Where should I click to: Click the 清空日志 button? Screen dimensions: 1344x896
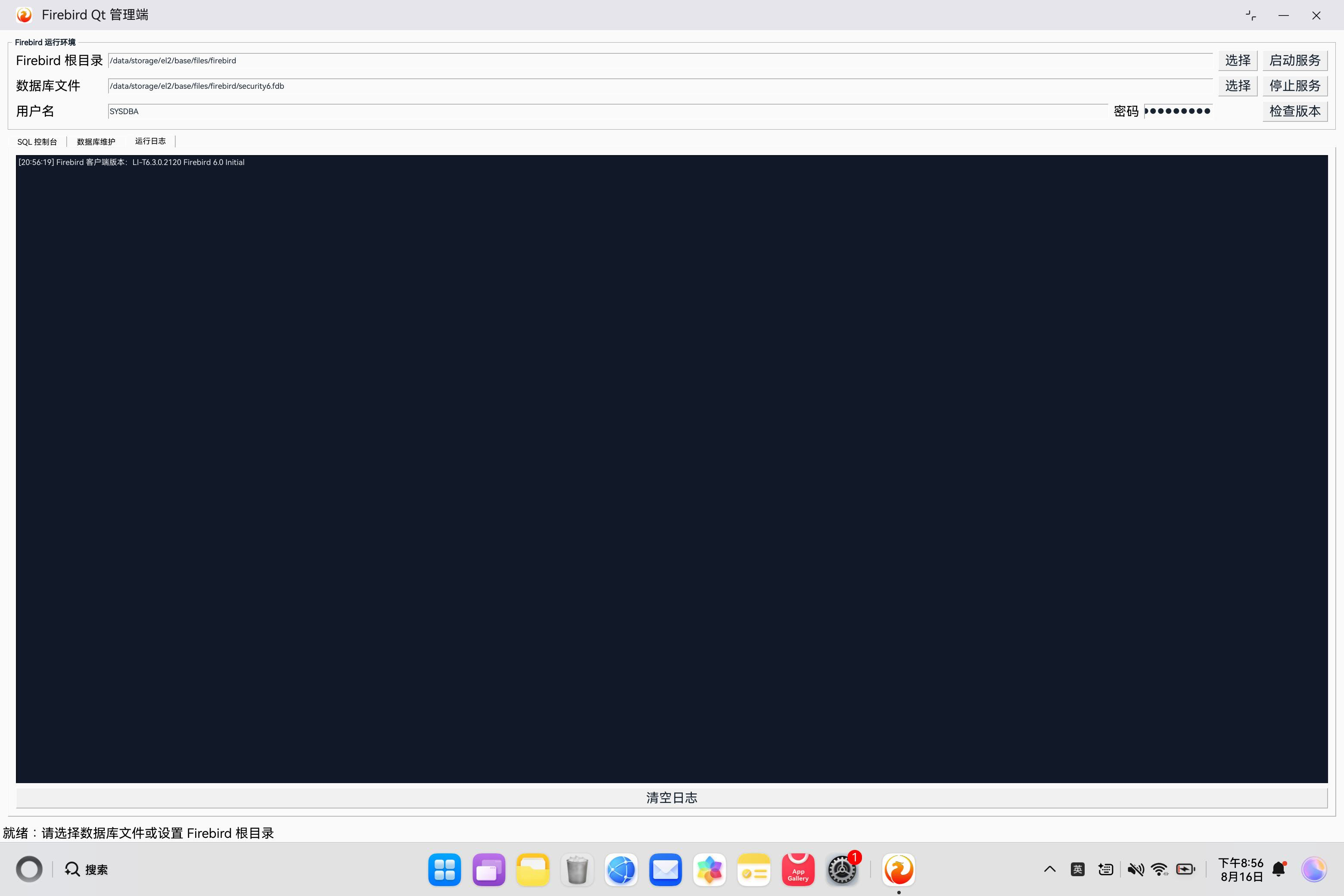[x=672, y=798]
